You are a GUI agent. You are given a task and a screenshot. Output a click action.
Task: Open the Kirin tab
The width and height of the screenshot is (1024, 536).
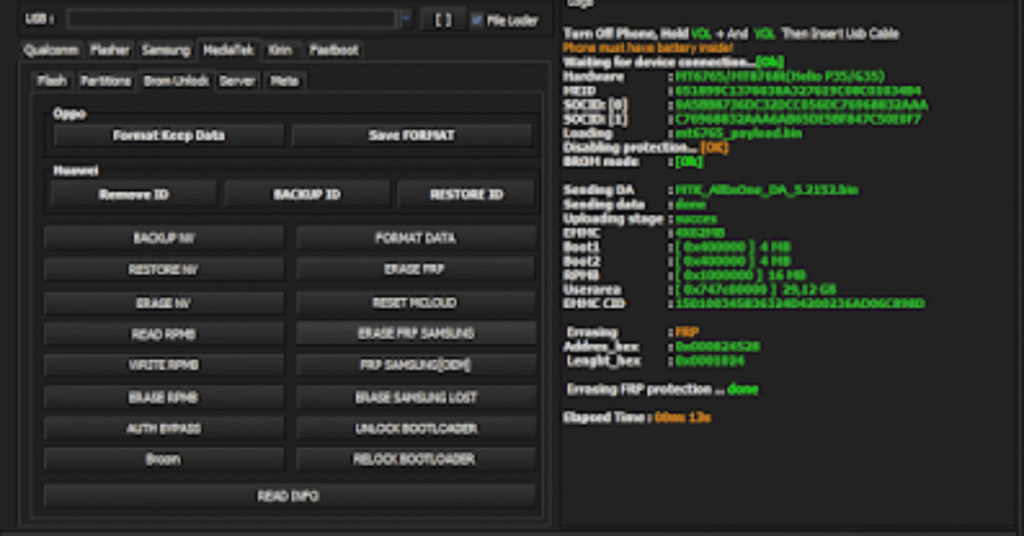pyautogui.click(x=280, y=50)
